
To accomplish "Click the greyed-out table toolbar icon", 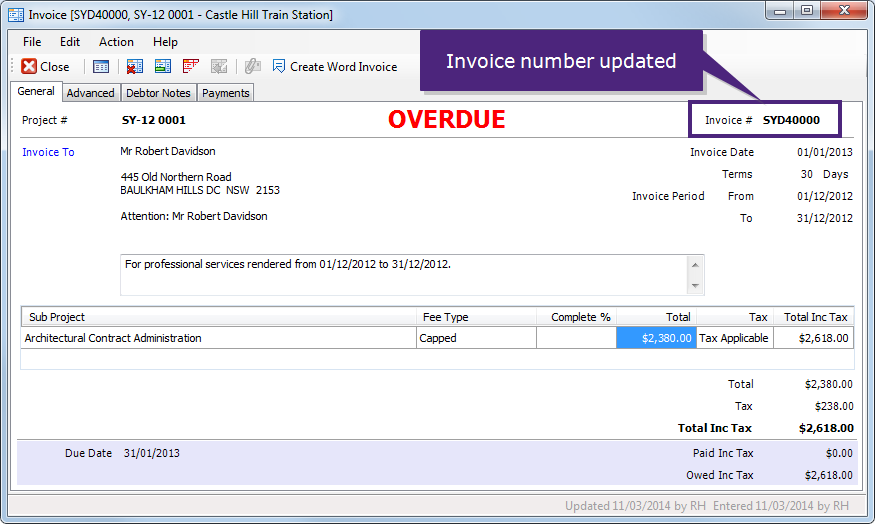I will [218, 67].
